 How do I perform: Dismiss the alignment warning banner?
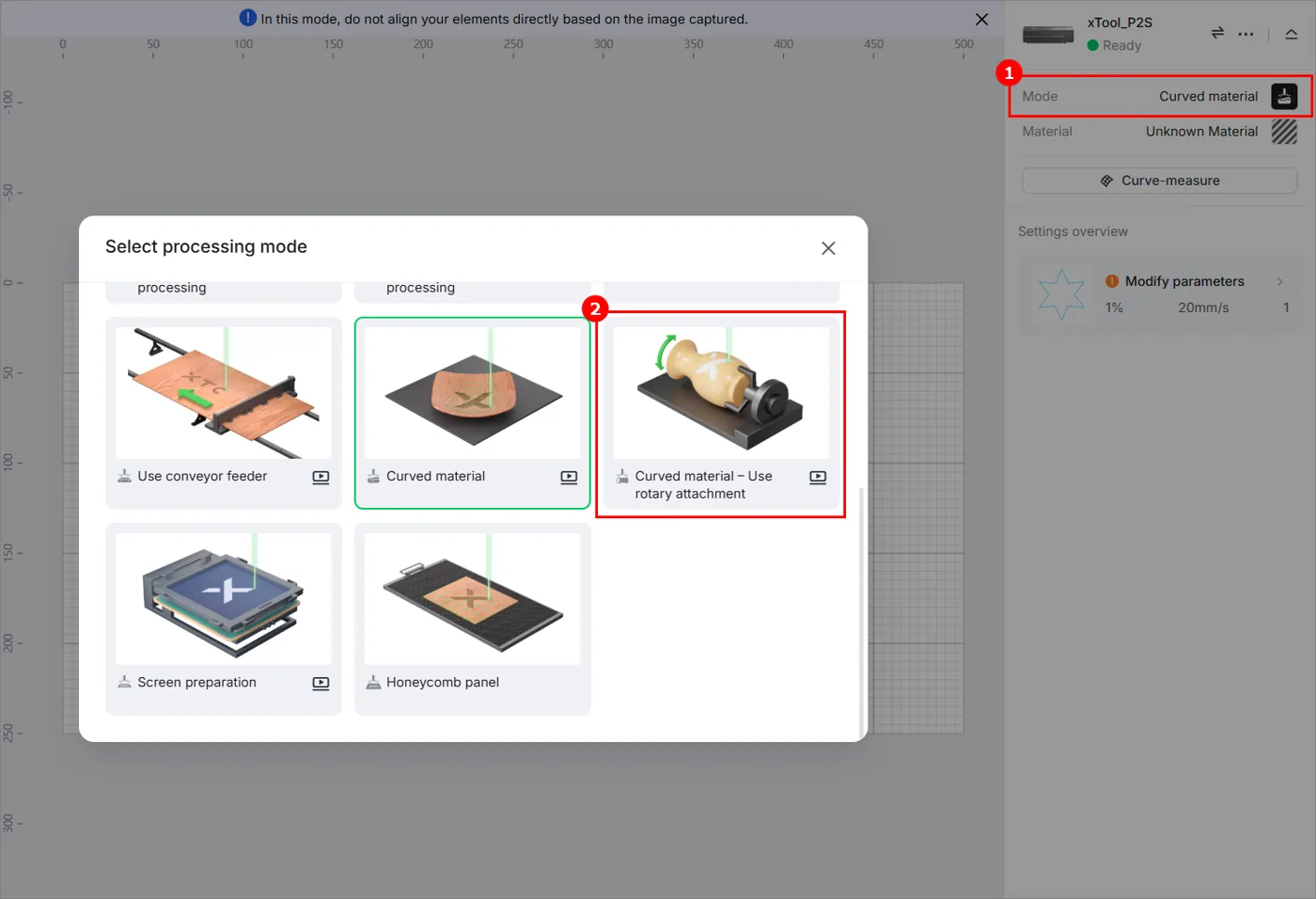981,19
